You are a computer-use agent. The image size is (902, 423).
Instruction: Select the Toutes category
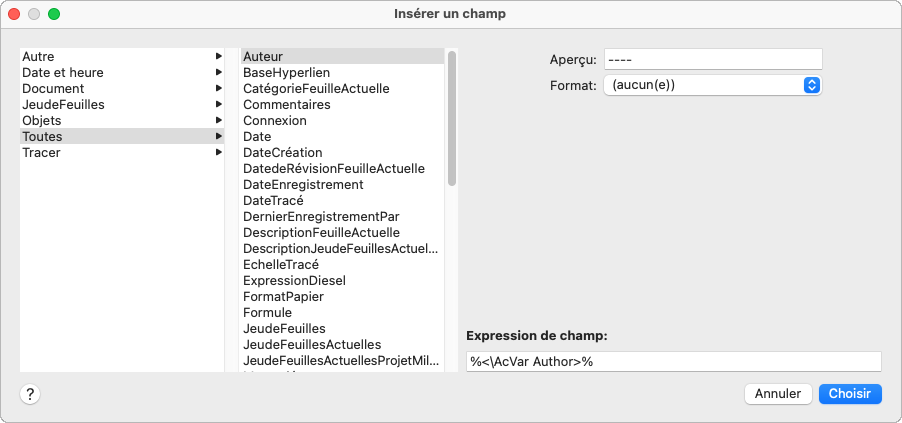[42, 137]
